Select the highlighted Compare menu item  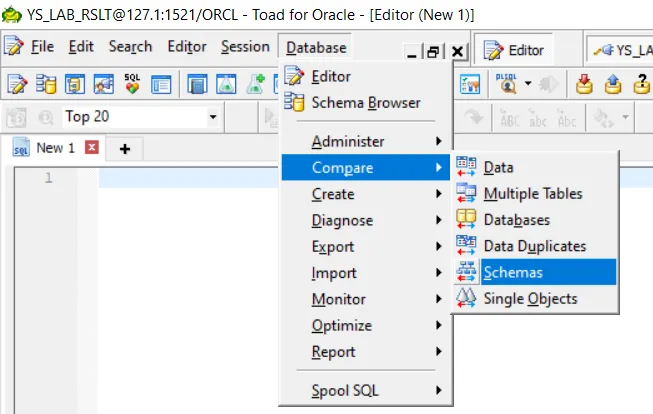coord(366,167)
